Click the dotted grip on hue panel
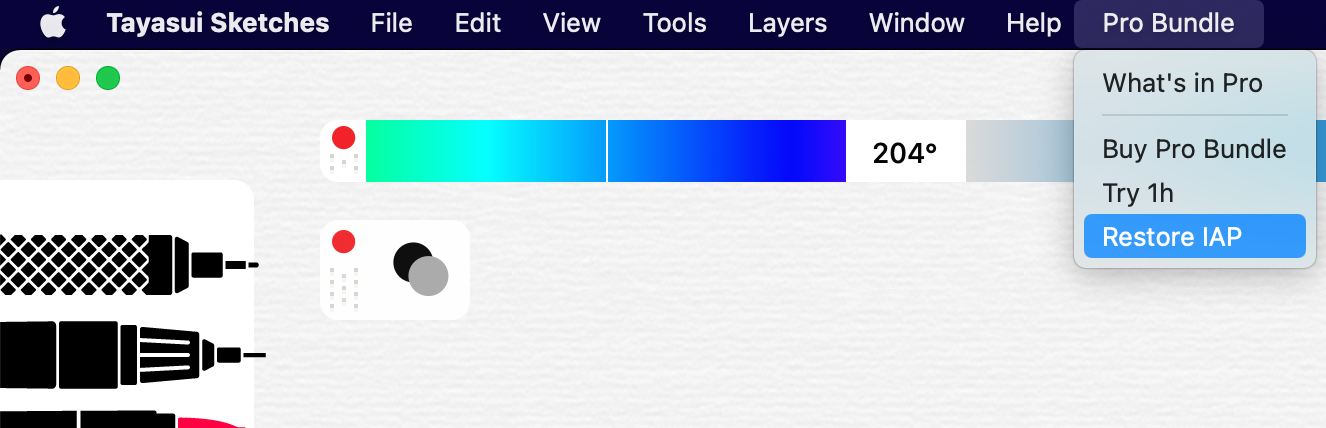Screen dimensions: 1326x428 343,165
